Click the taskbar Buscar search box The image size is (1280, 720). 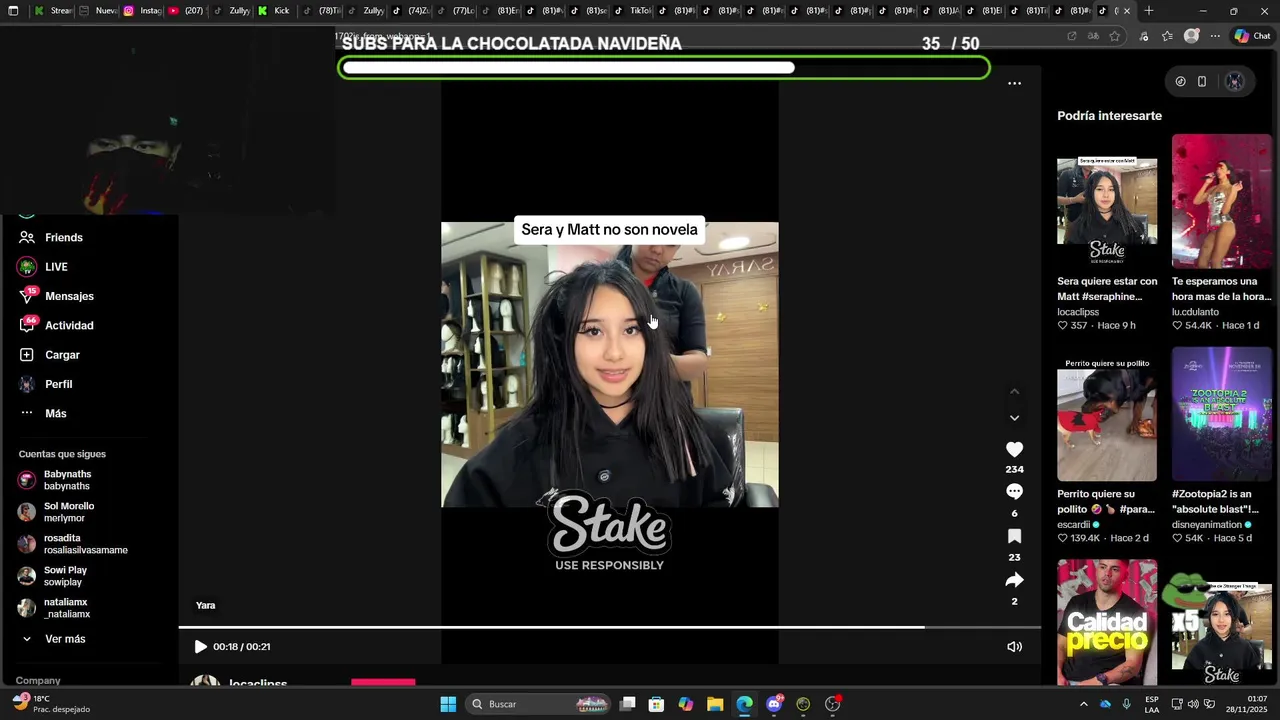point(540,704)
